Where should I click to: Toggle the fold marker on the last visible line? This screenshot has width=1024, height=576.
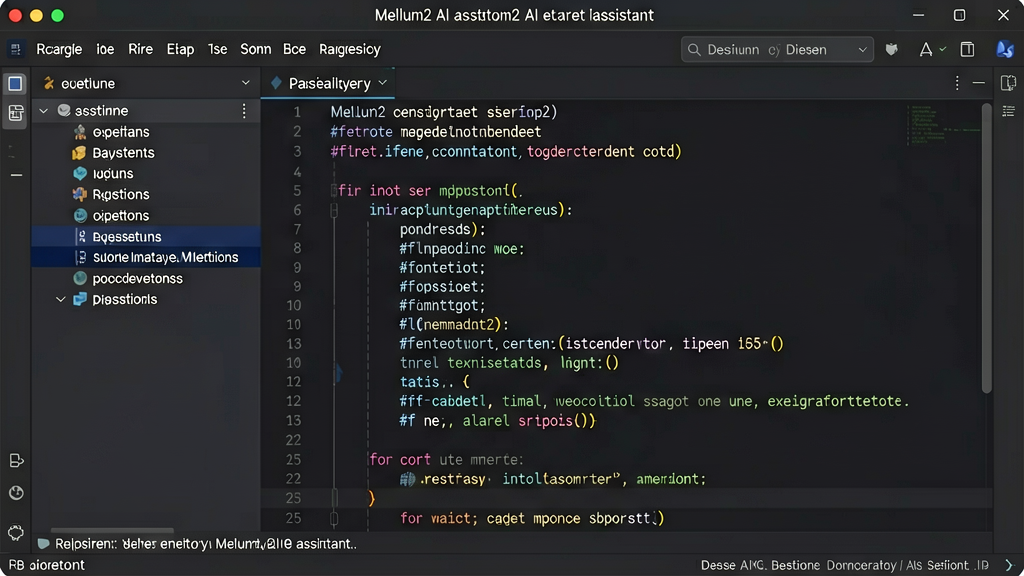(334, 519)
